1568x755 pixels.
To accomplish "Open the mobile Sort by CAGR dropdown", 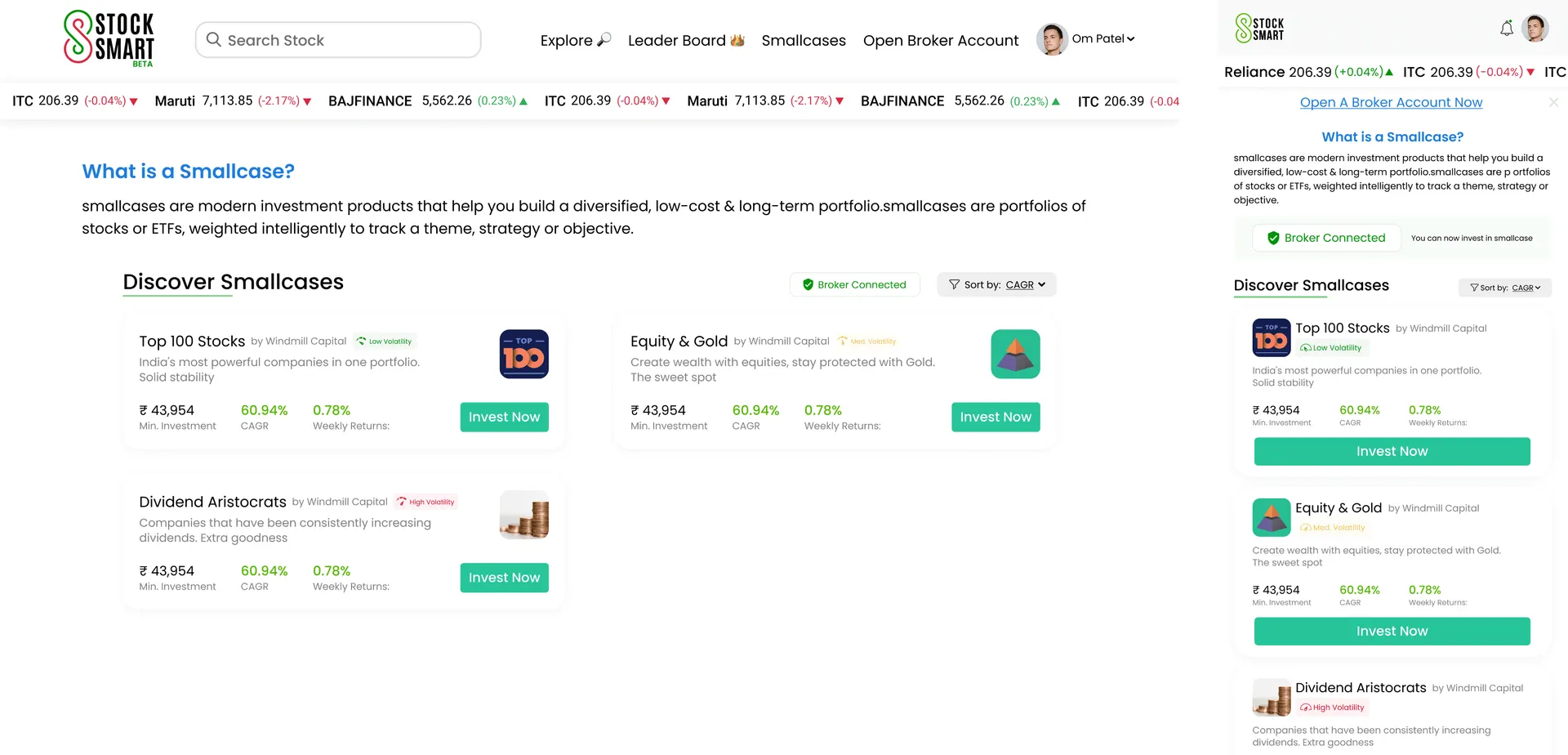I will (1504, 288).
